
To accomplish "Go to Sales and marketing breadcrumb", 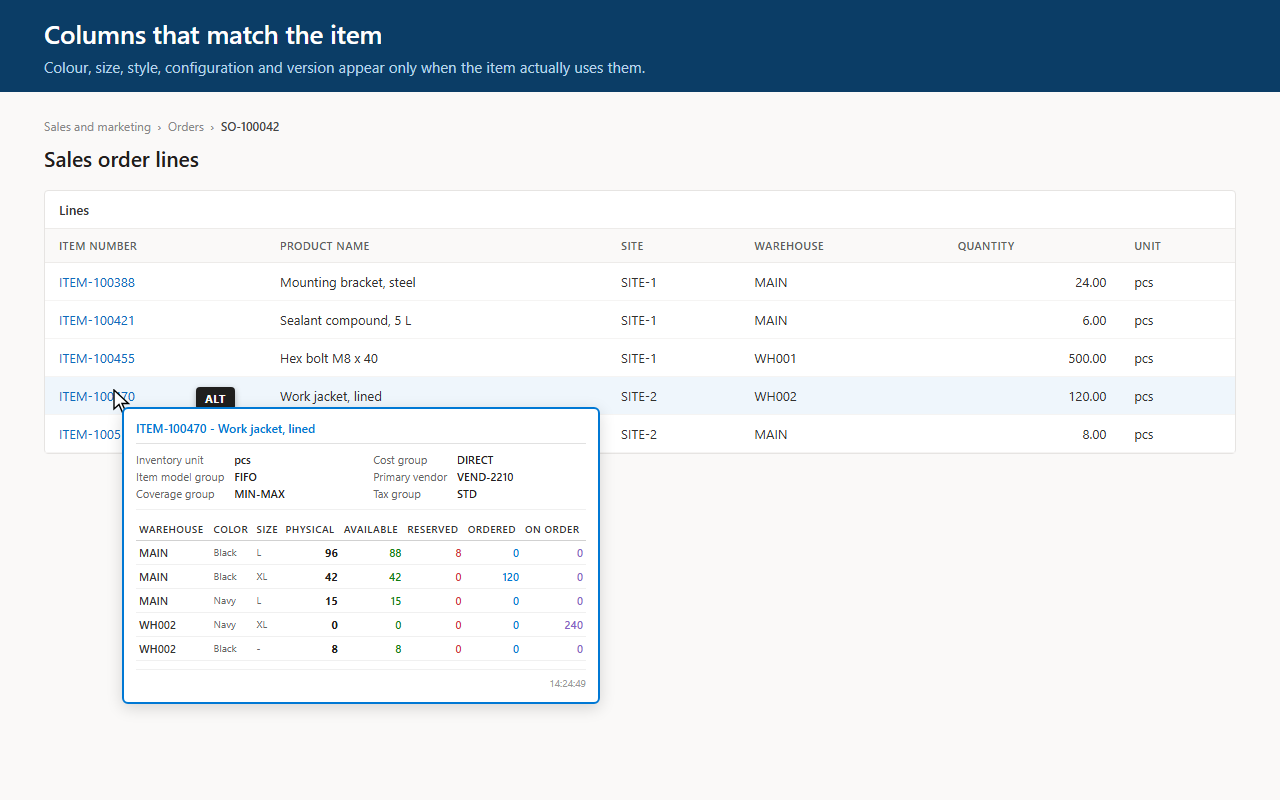I will tap(97, 127).
